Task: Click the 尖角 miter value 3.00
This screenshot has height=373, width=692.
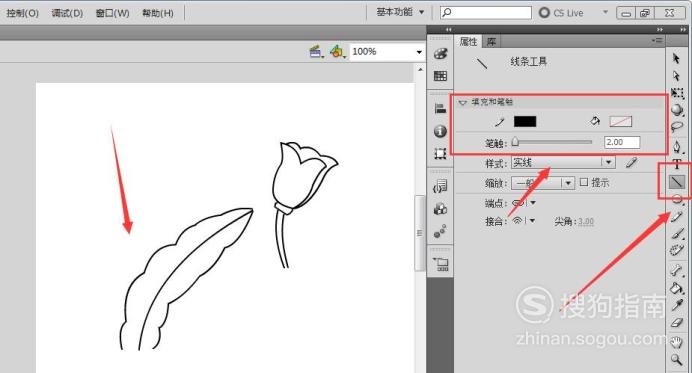Action: (x=586, y=221)
